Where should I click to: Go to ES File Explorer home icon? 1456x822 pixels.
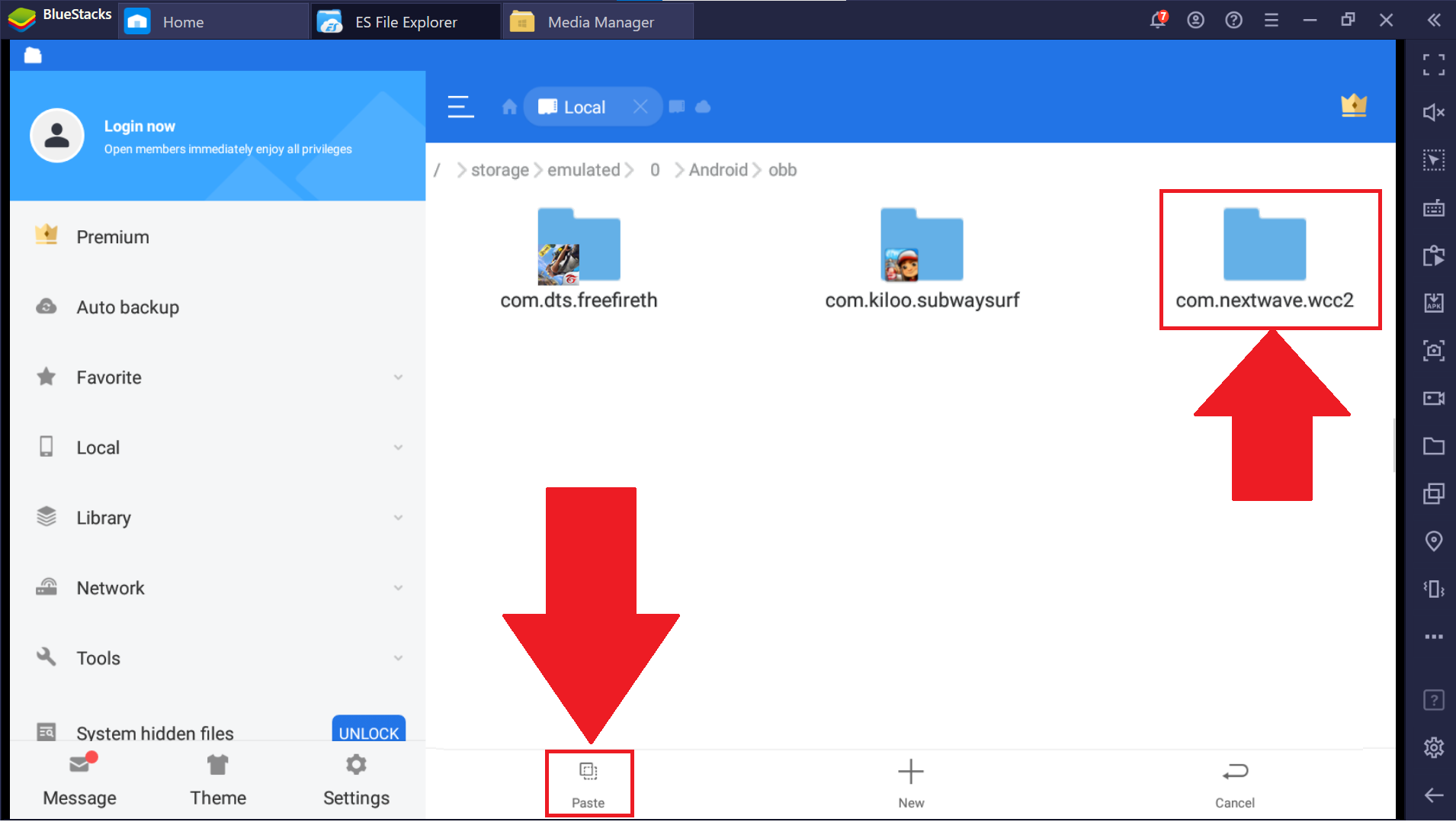509,107
